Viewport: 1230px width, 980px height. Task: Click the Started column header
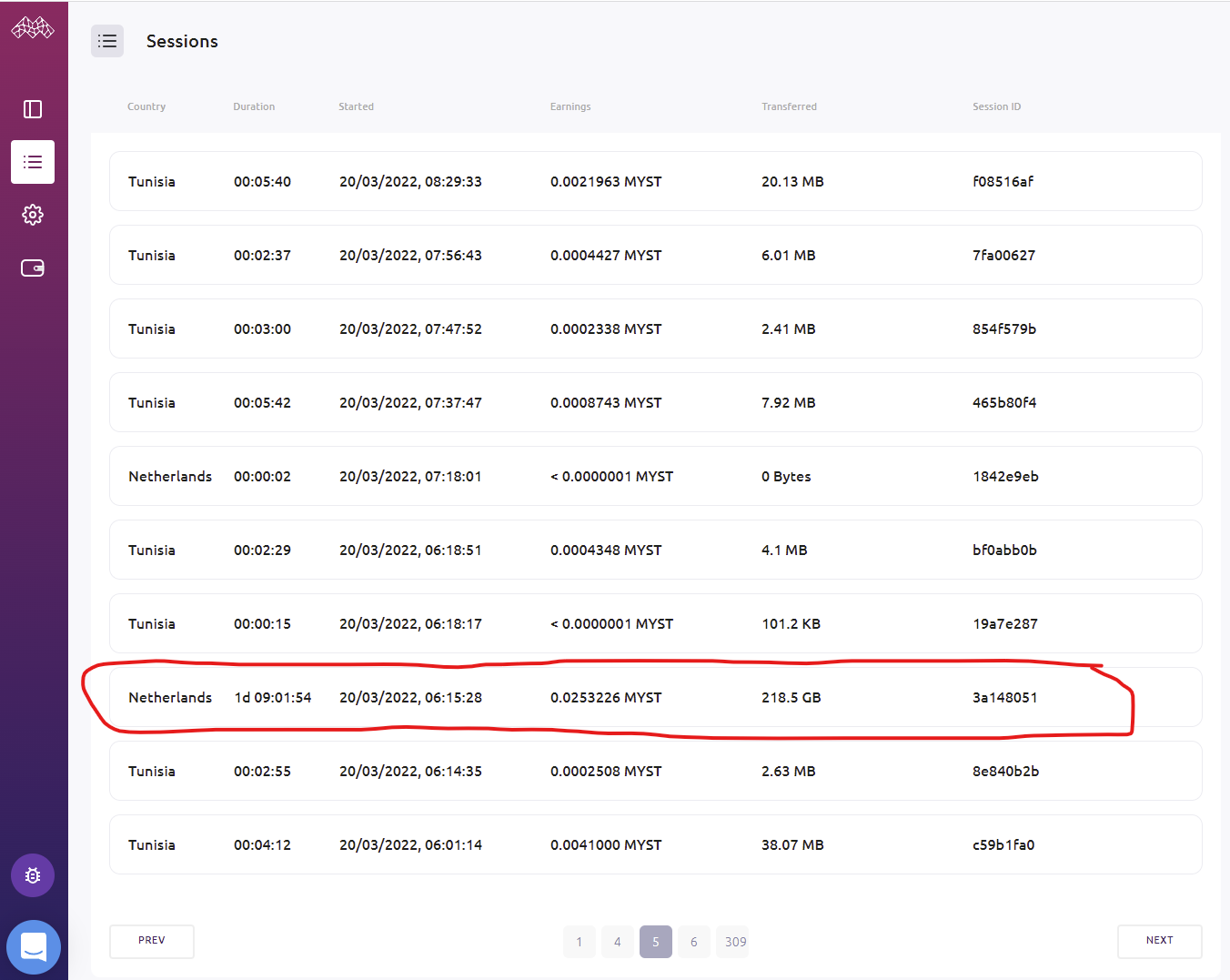[x=356, y=106]
